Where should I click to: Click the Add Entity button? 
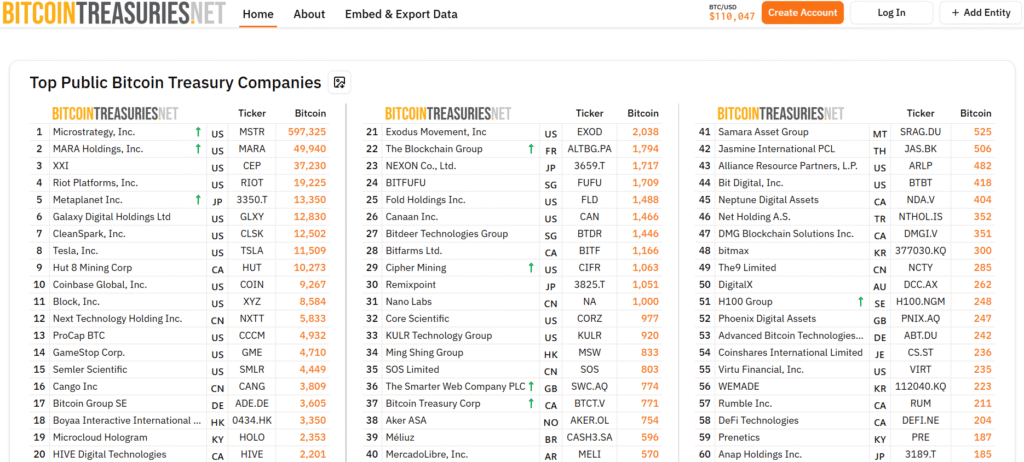click(980, 13)
